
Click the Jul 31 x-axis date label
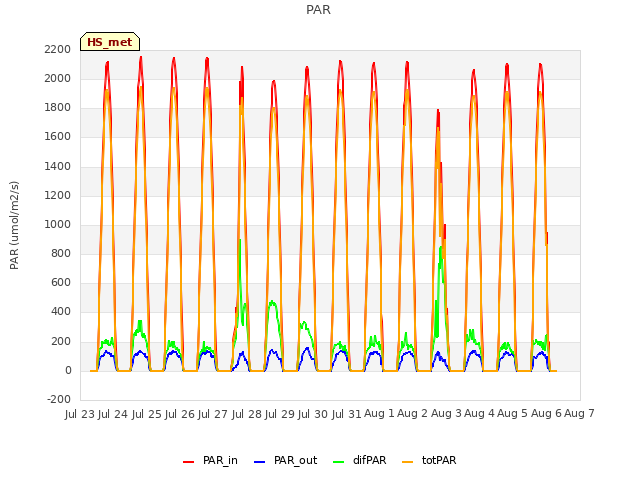point(347,414)
